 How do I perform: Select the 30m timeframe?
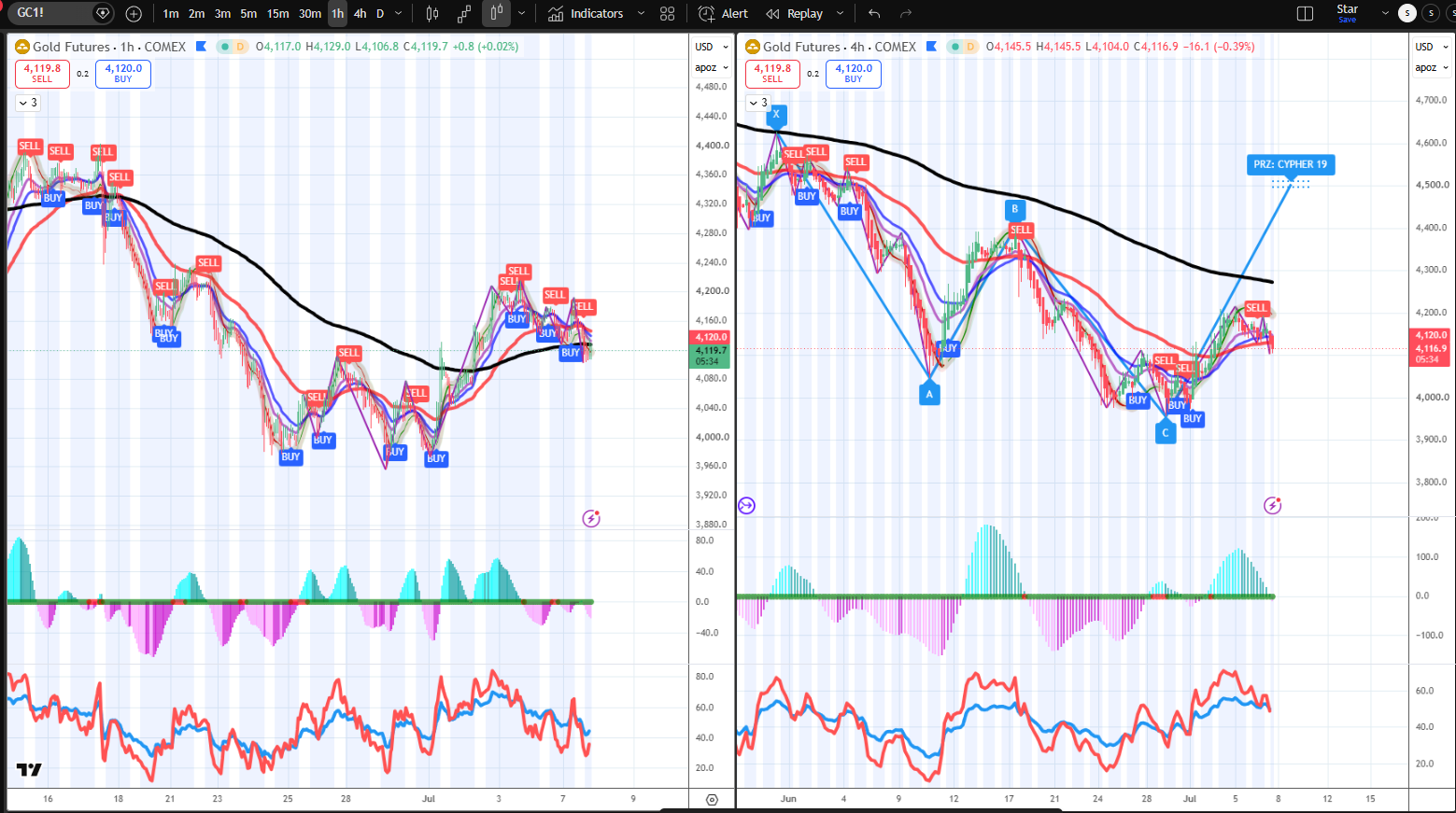(x=310, y=13)
